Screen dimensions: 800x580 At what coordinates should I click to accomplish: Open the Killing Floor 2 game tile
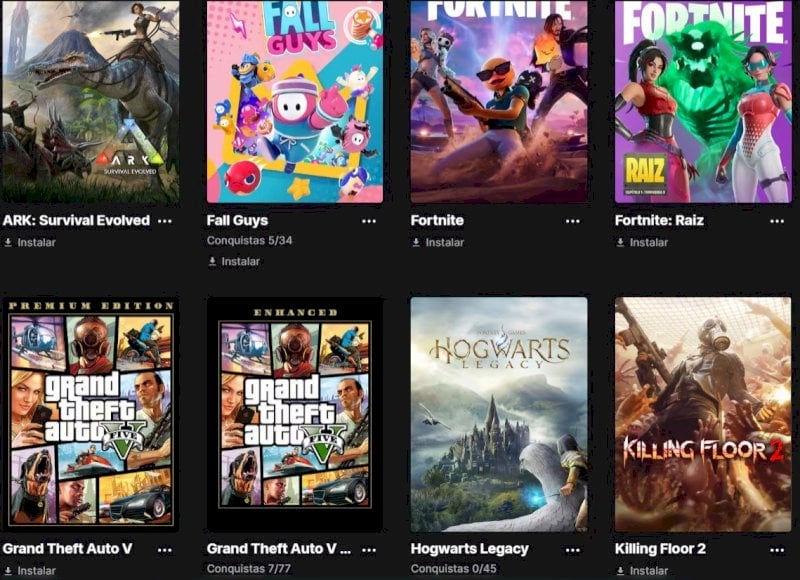coord(703,414)
